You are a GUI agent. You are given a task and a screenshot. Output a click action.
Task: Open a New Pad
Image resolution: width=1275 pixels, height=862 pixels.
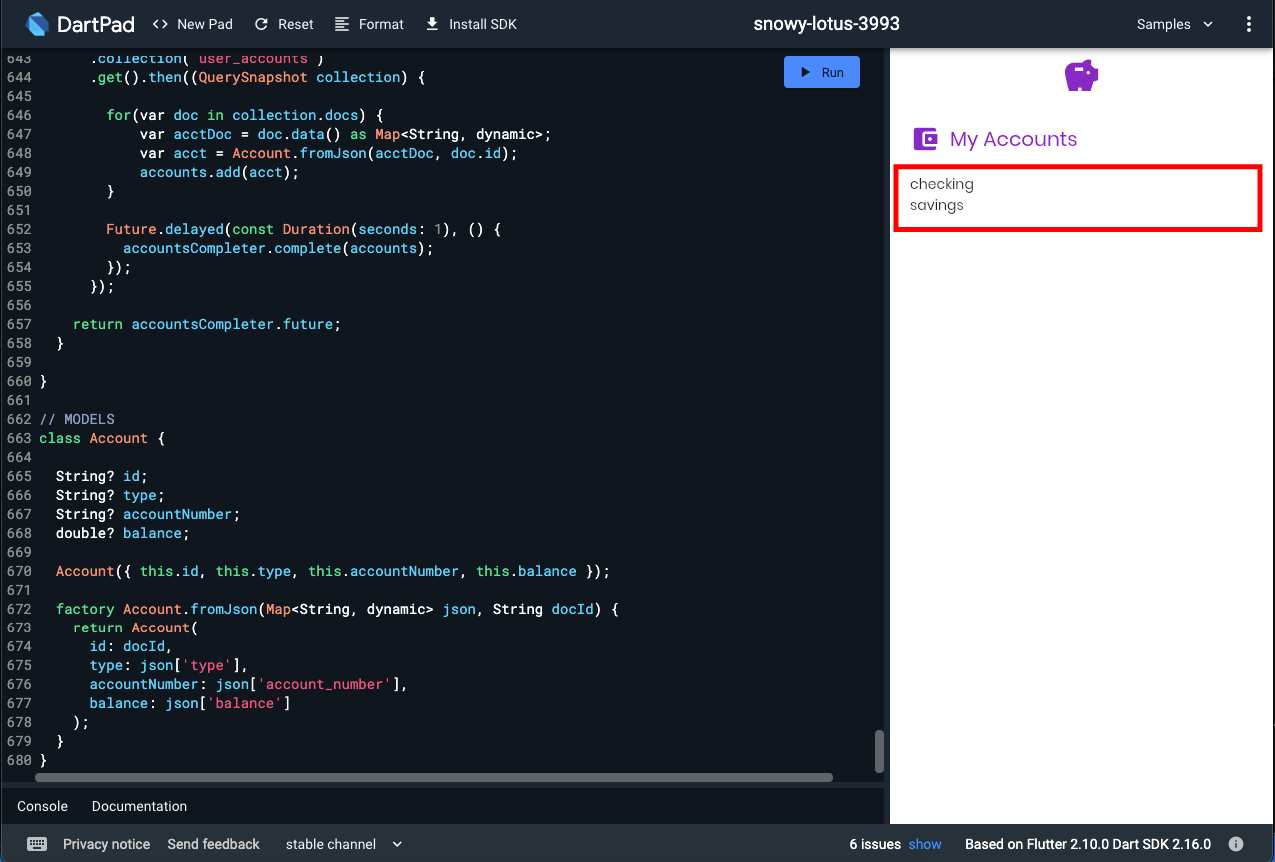192,24
